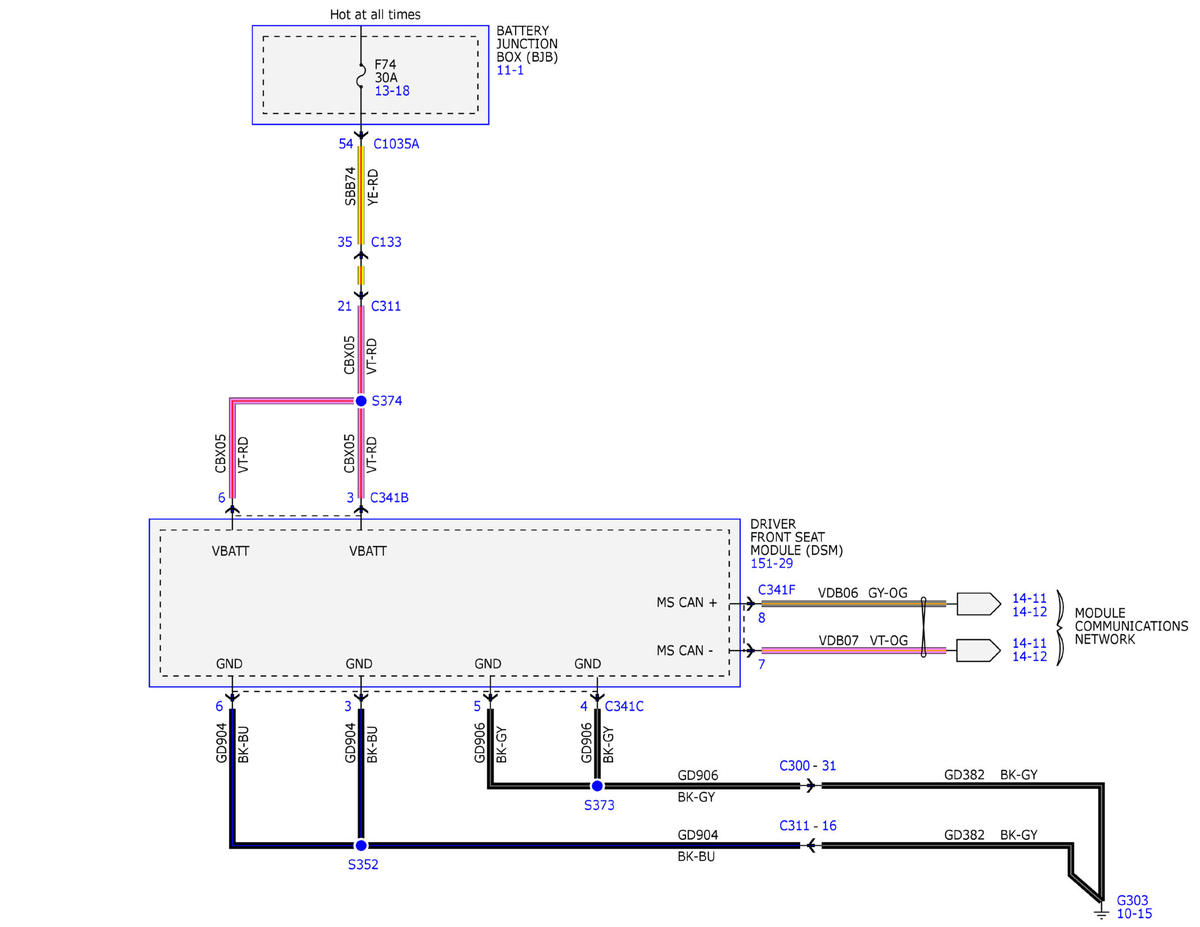
Task: Select the C311 - 16 connector label
Action: point(807,826)
